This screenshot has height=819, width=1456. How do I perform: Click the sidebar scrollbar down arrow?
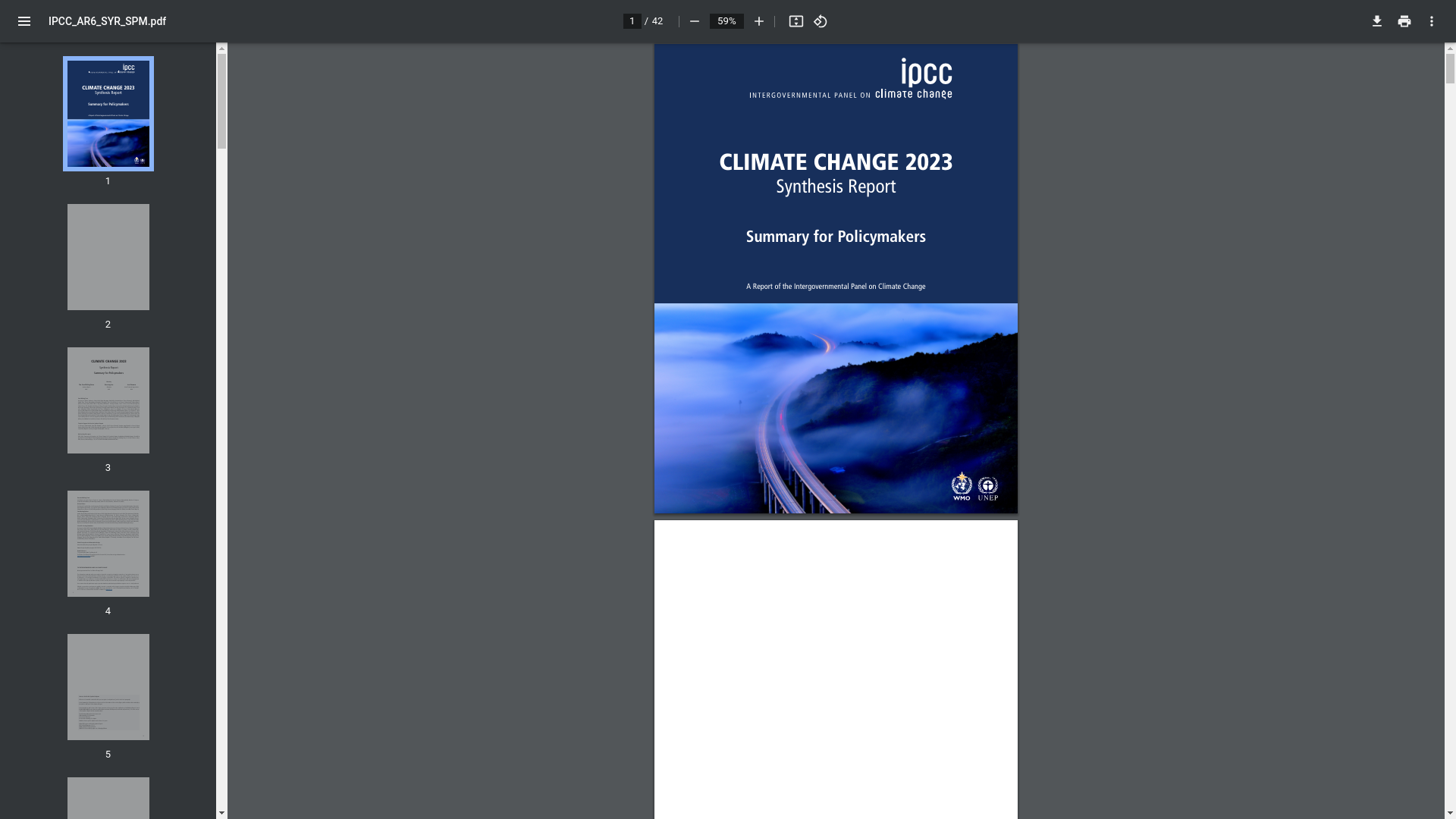click(x=221, y=813)
